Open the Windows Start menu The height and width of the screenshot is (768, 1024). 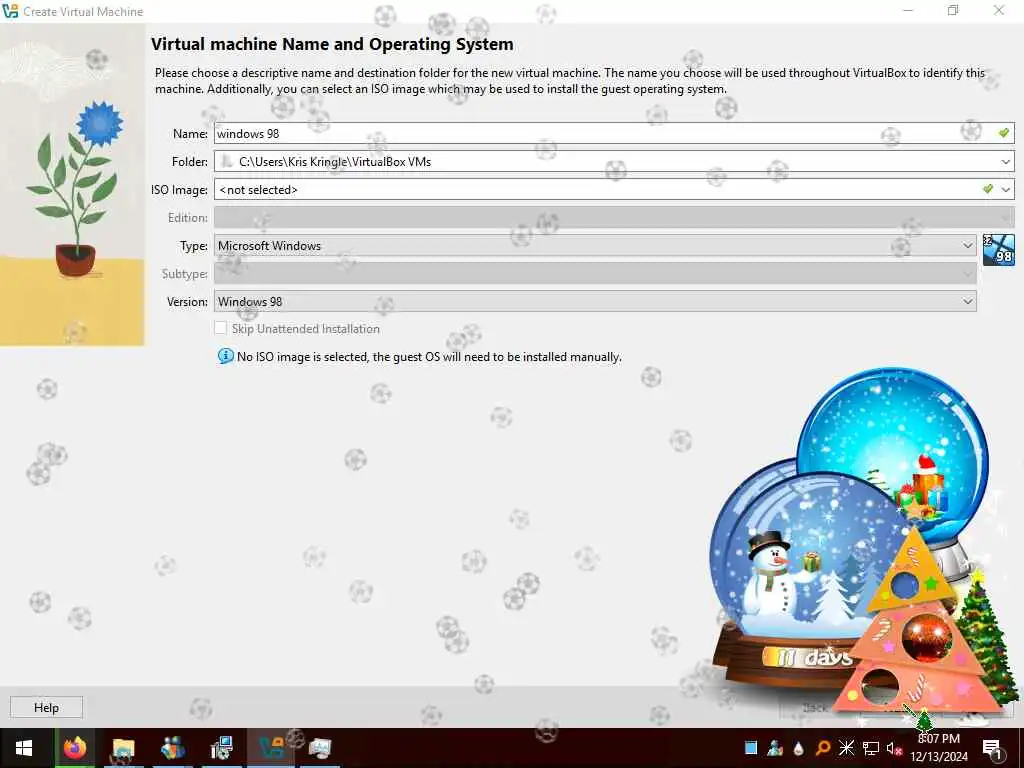click(24, 748)
